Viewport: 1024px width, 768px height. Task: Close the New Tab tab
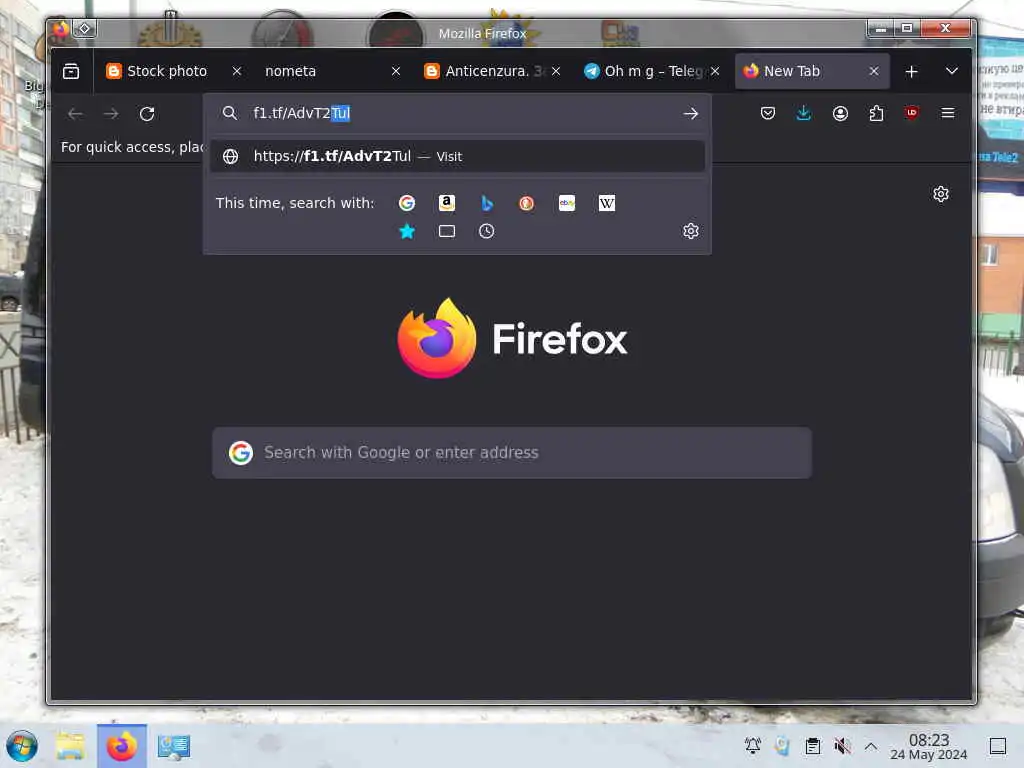click(x=874, y=71)
